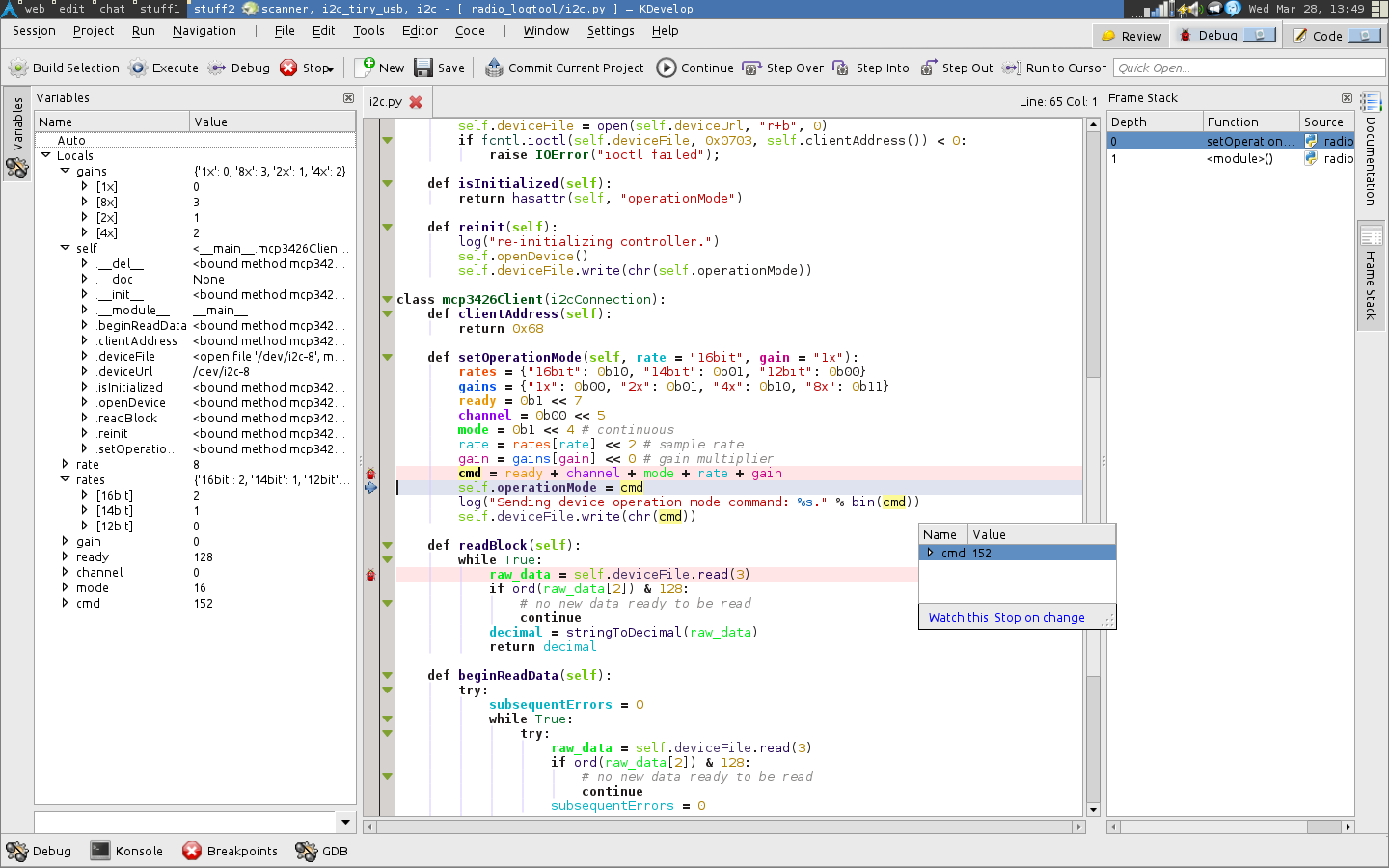Viewport: 1389px width, 868px height.
Task: Toggle breakpoint marker on cmd assignment line
Action: pyautogui.click(x=370, y=474)
